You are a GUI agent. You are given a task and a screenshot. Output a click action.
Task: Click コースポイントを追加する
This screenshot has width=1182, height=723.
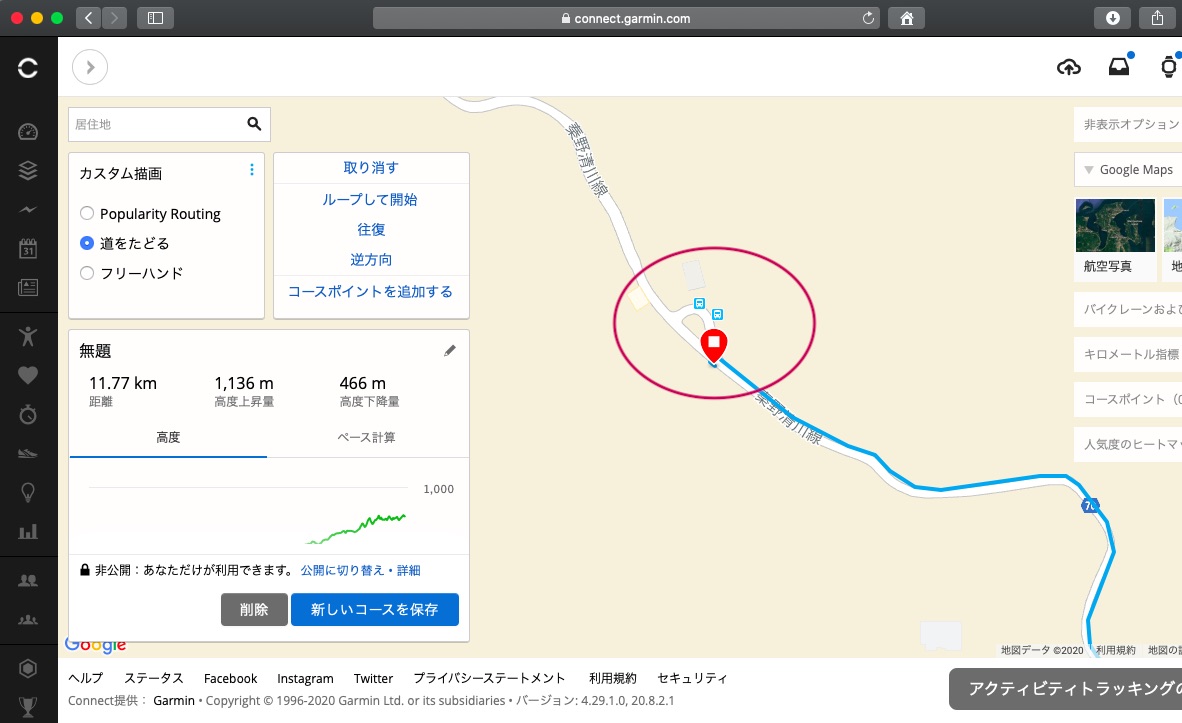click(370, 292)
